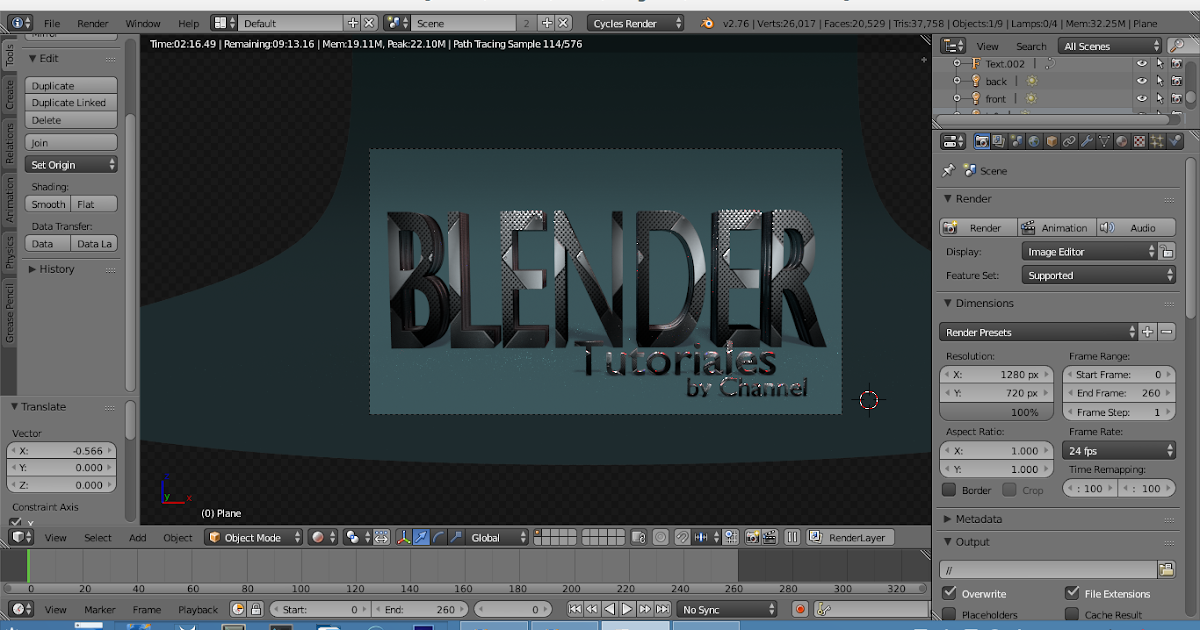Open the World properties tab
The width and height of the screenshot is (1200, 630).
coord(1033,140)
